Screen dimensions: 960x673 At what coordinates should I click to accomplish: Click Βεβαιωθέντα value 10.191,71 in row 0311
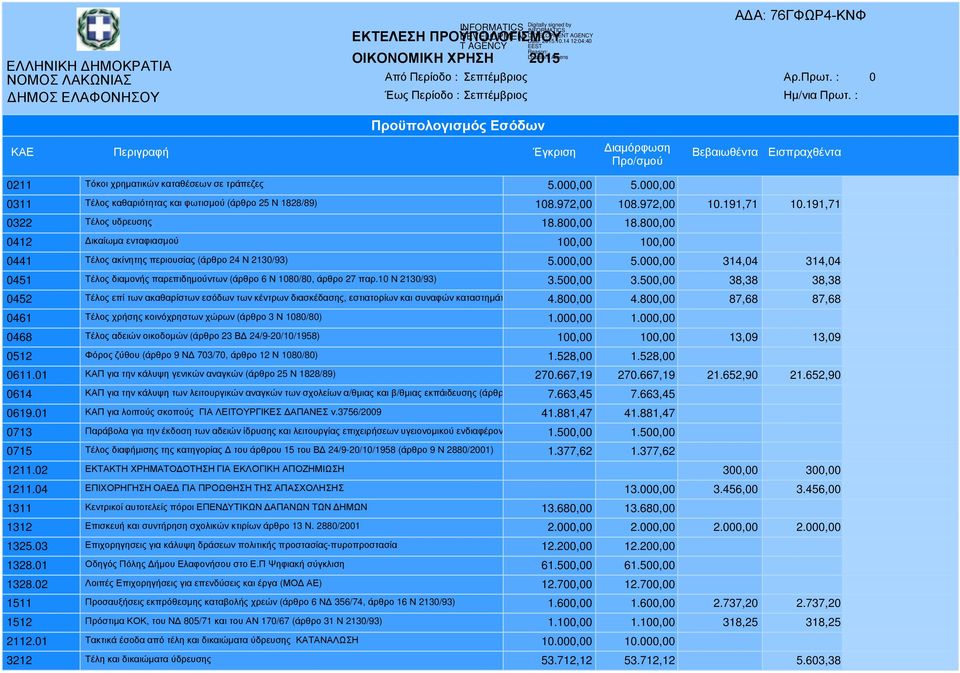732,204
